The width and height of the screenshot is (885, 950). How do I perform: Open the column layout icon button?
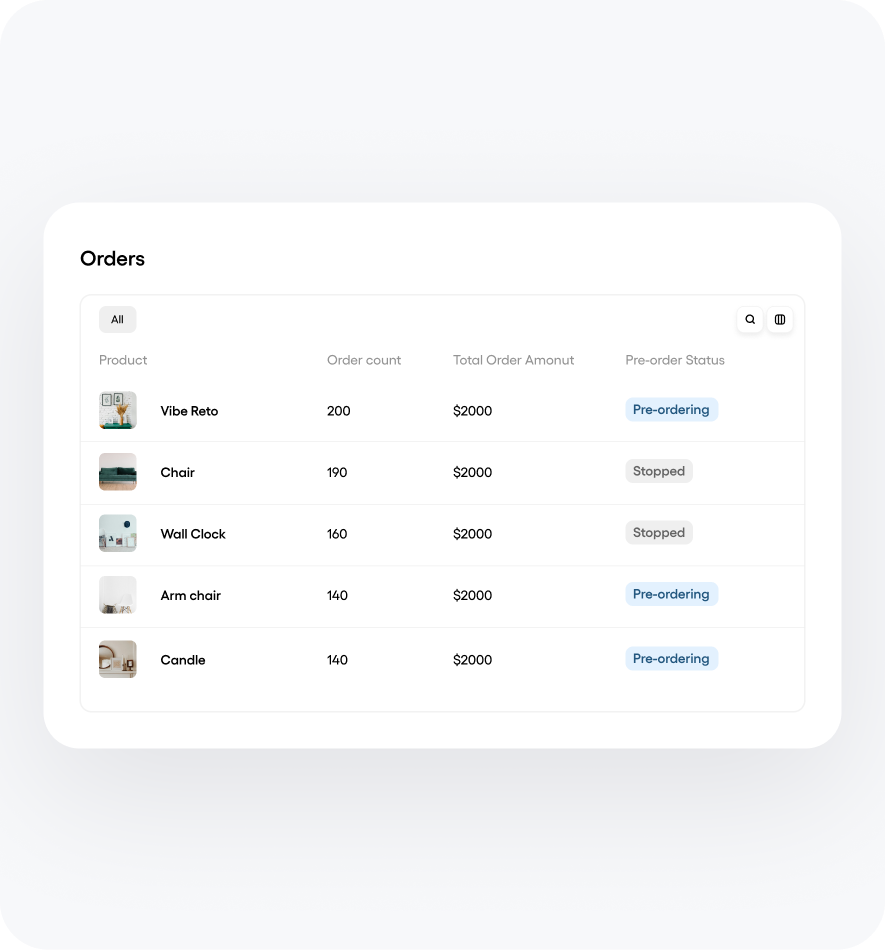point(780,320)
